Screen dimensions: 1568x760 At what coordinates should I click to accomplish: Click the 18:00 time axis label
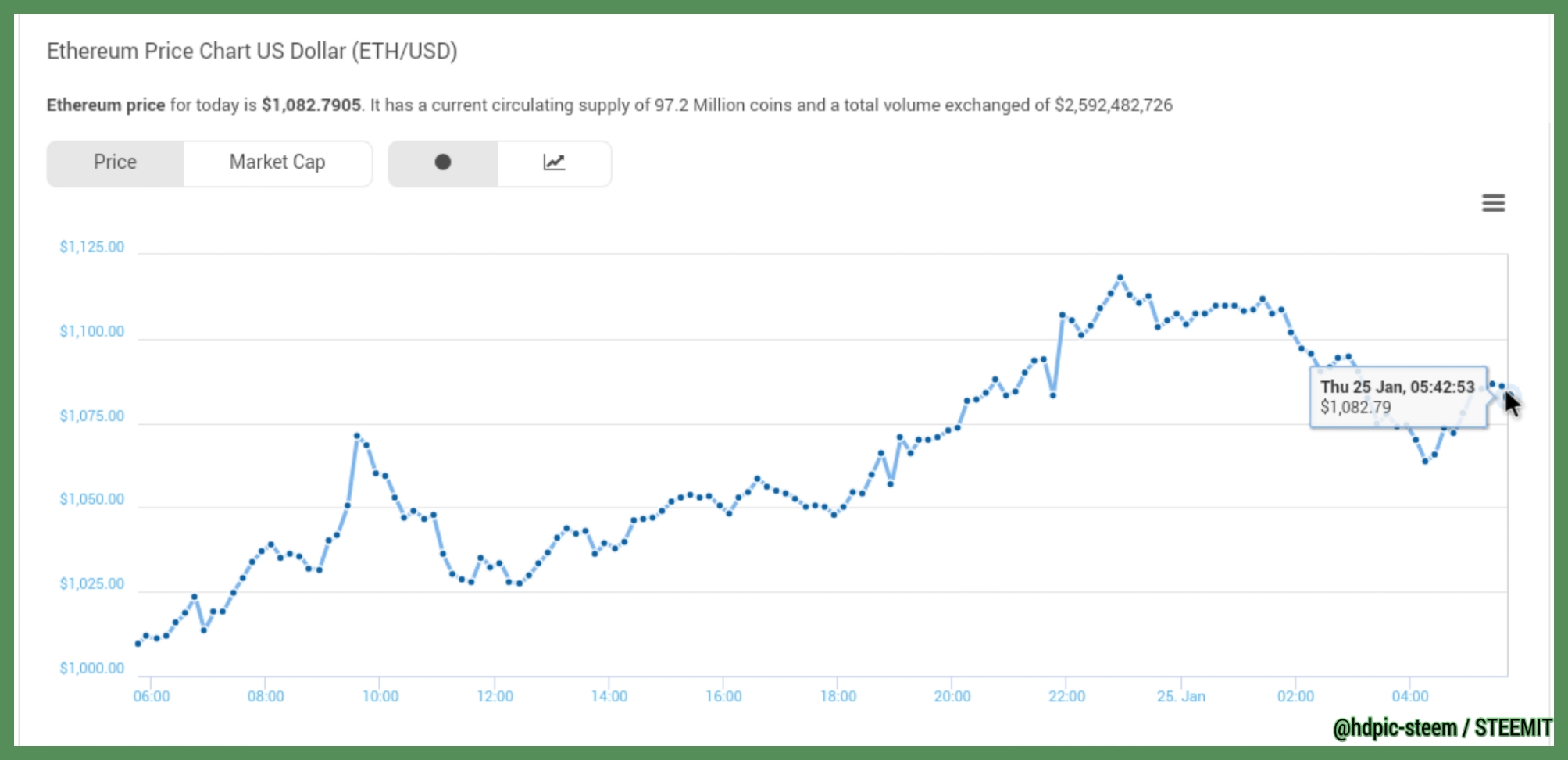point(838,696)
